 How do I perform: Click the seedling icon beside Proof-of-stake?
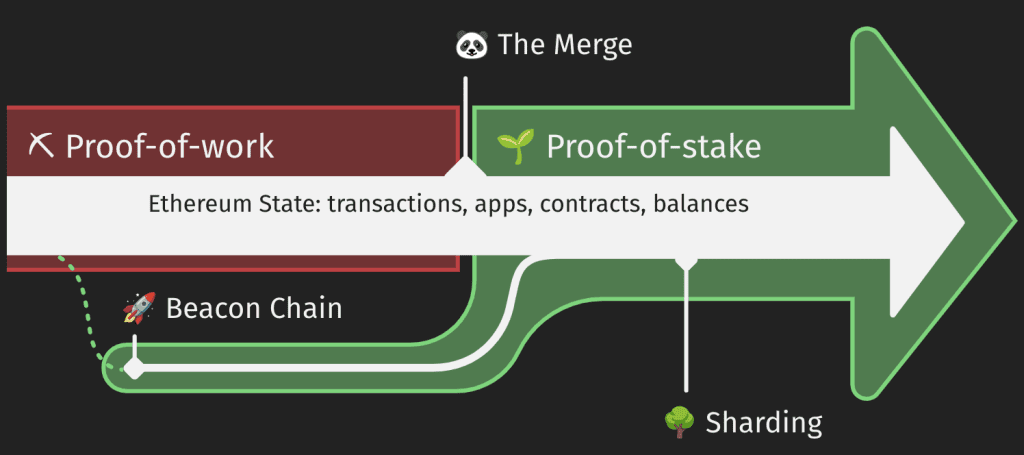click(515, 146)
